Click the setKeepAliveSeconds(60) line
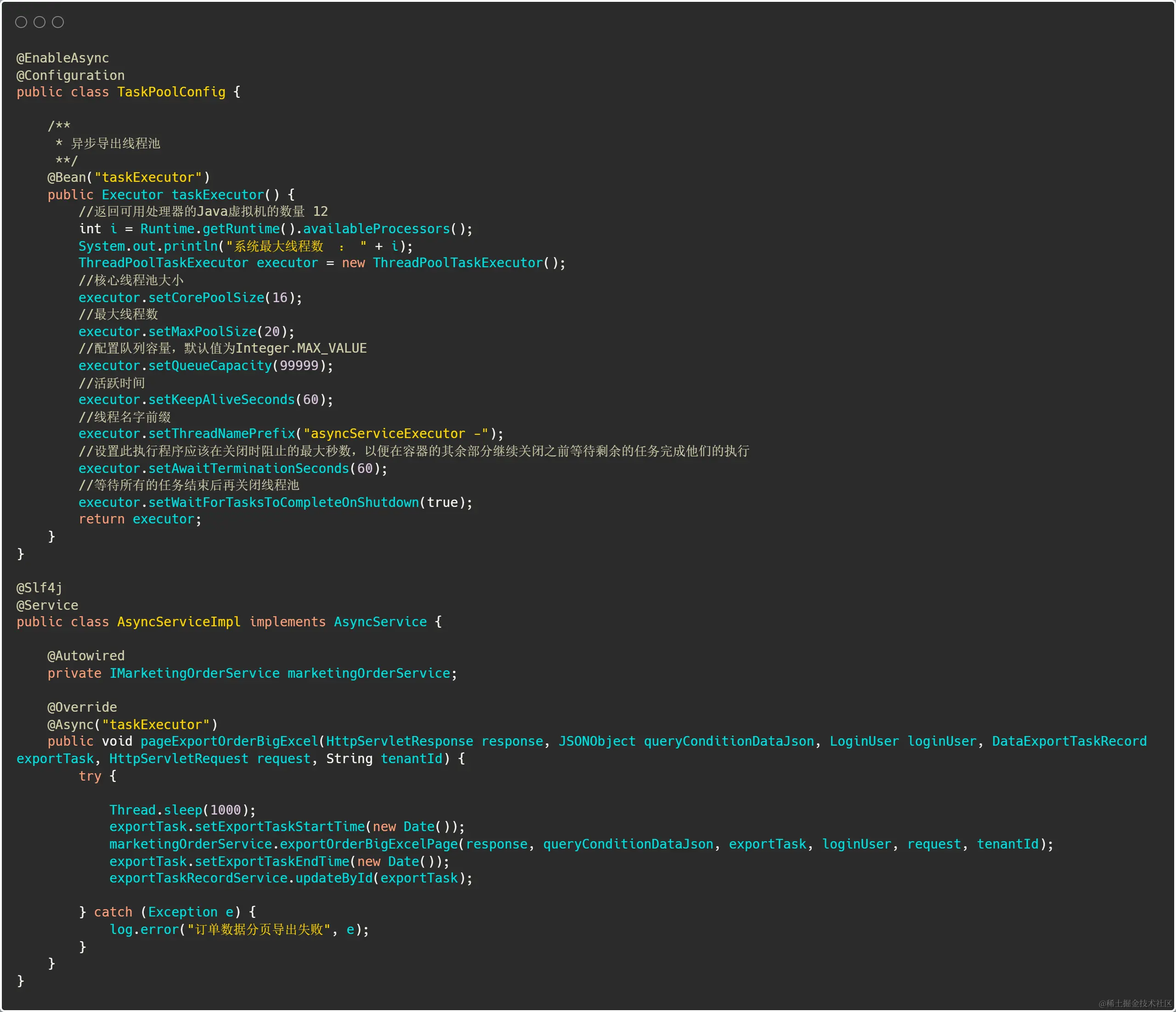This screenshot has width=1176, height=1012. point(205,399)
